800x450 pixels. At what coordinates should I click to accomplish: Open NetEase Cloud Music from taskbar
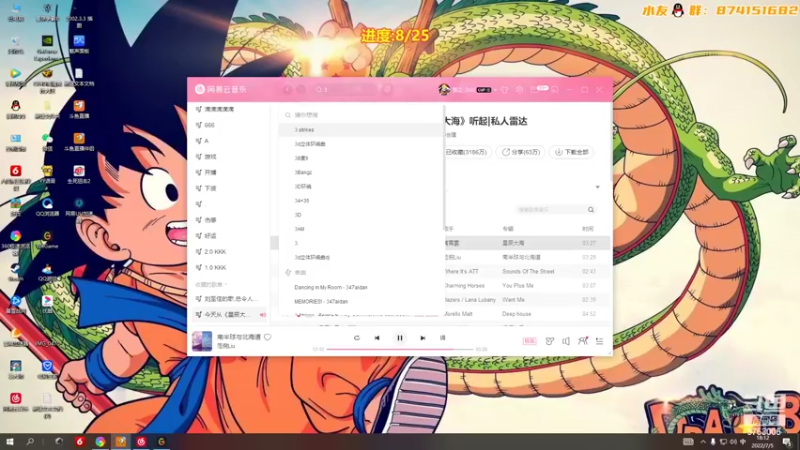click(141, 442)
